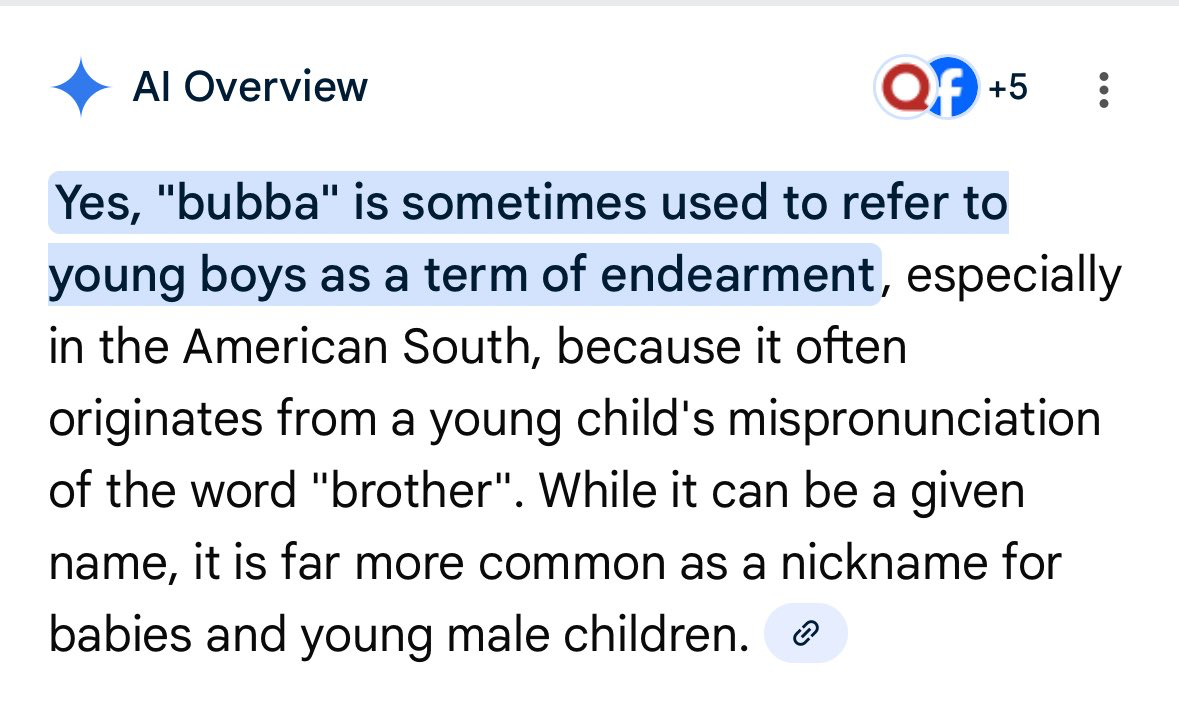The image size is (1179, 709).
Task: Open the three-dot more options menu
Action: pos(1103,90)
